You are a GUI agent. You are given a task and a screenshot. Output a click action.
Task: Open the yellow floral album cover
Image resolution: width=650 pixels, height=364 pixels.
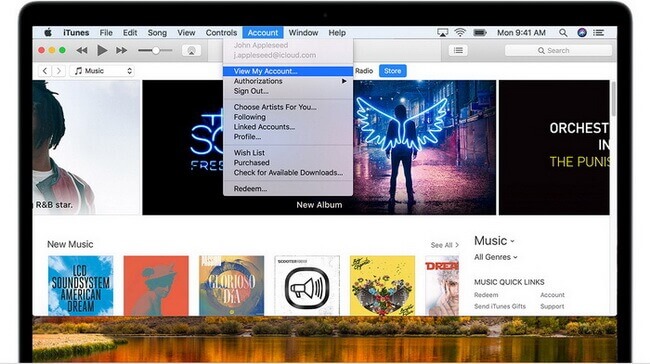(382, 286)
